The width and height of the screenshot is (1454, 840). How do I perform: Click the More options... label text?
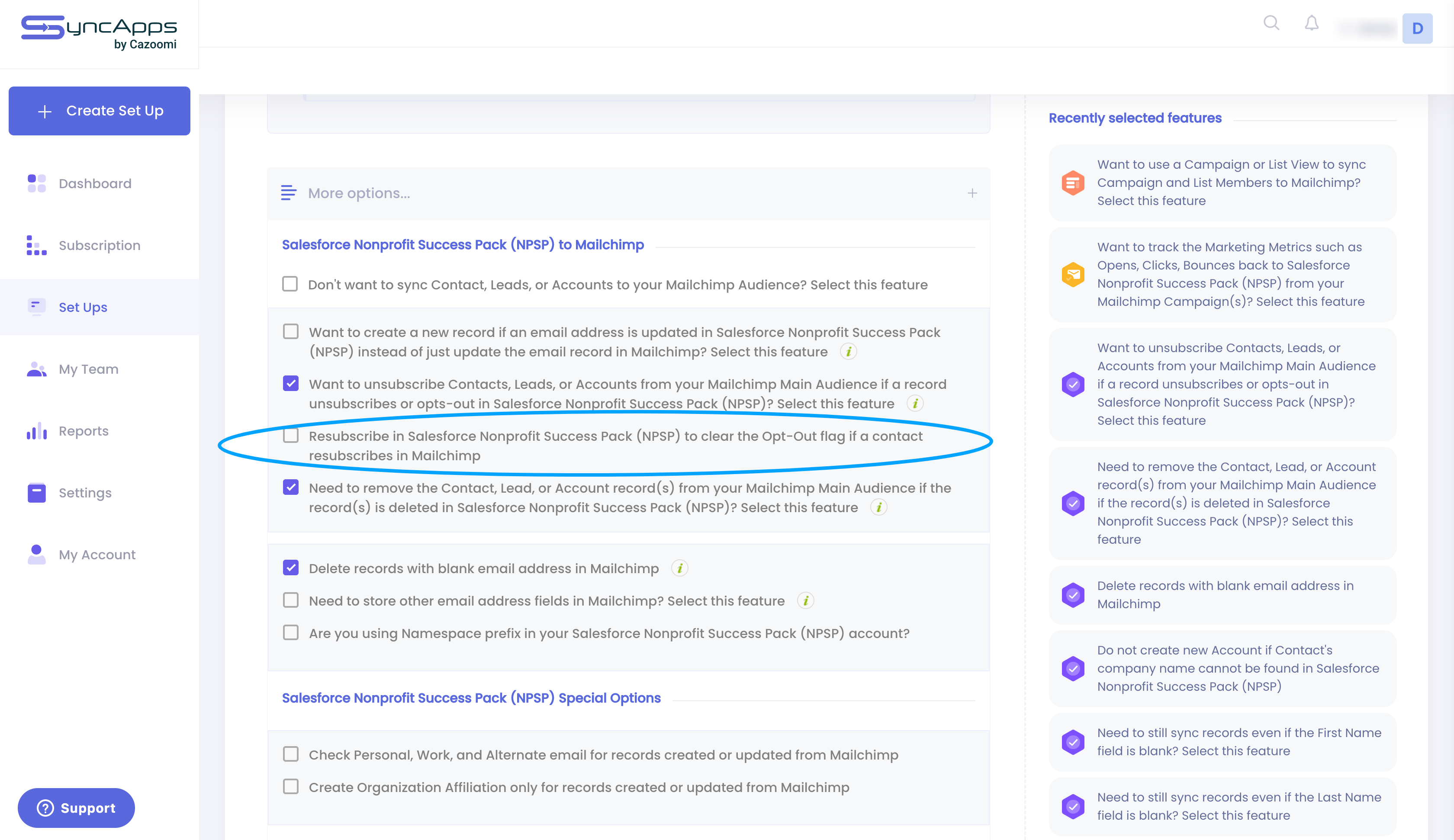[x=359, y=193]
